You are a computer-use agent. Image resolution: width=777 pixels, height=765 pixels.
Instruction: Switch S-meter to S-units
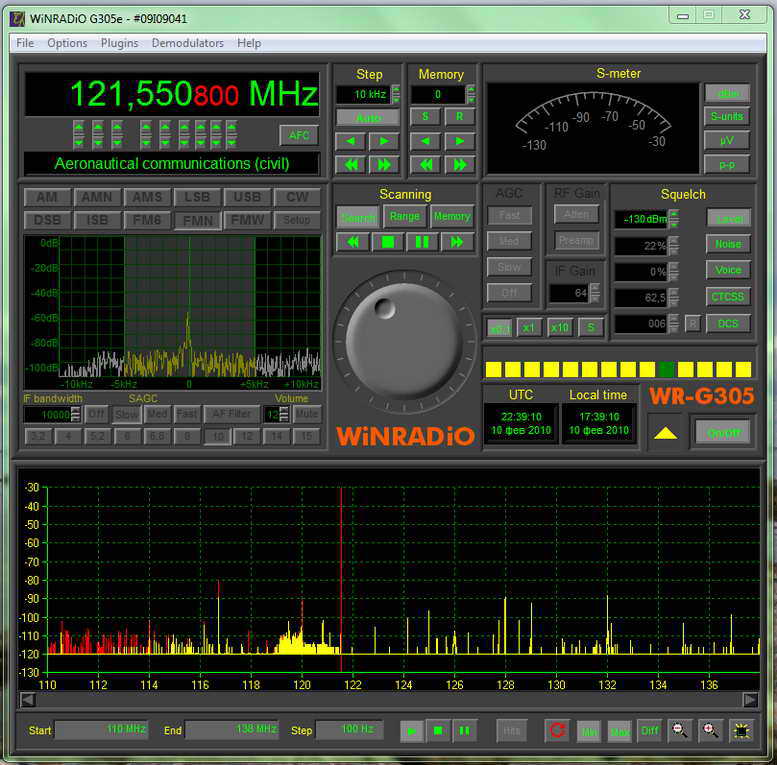coord(726,116)
